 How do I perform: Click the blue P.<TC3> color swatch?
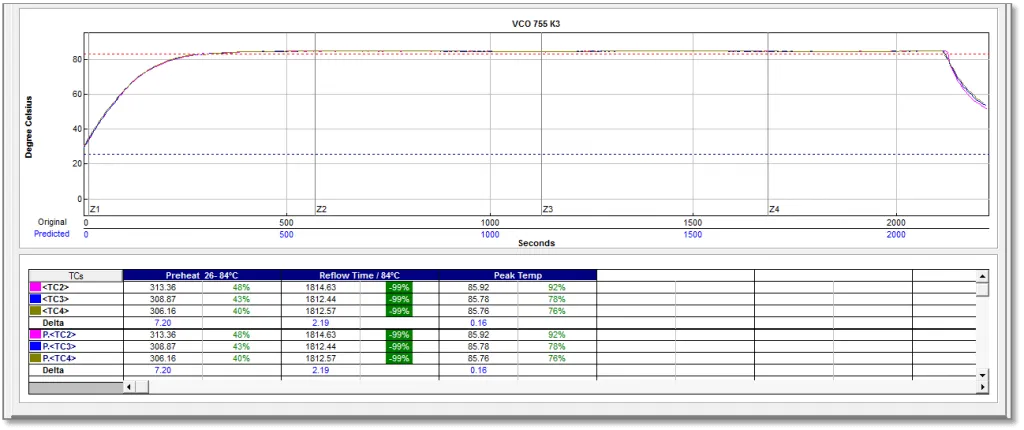tap(35, 346)
